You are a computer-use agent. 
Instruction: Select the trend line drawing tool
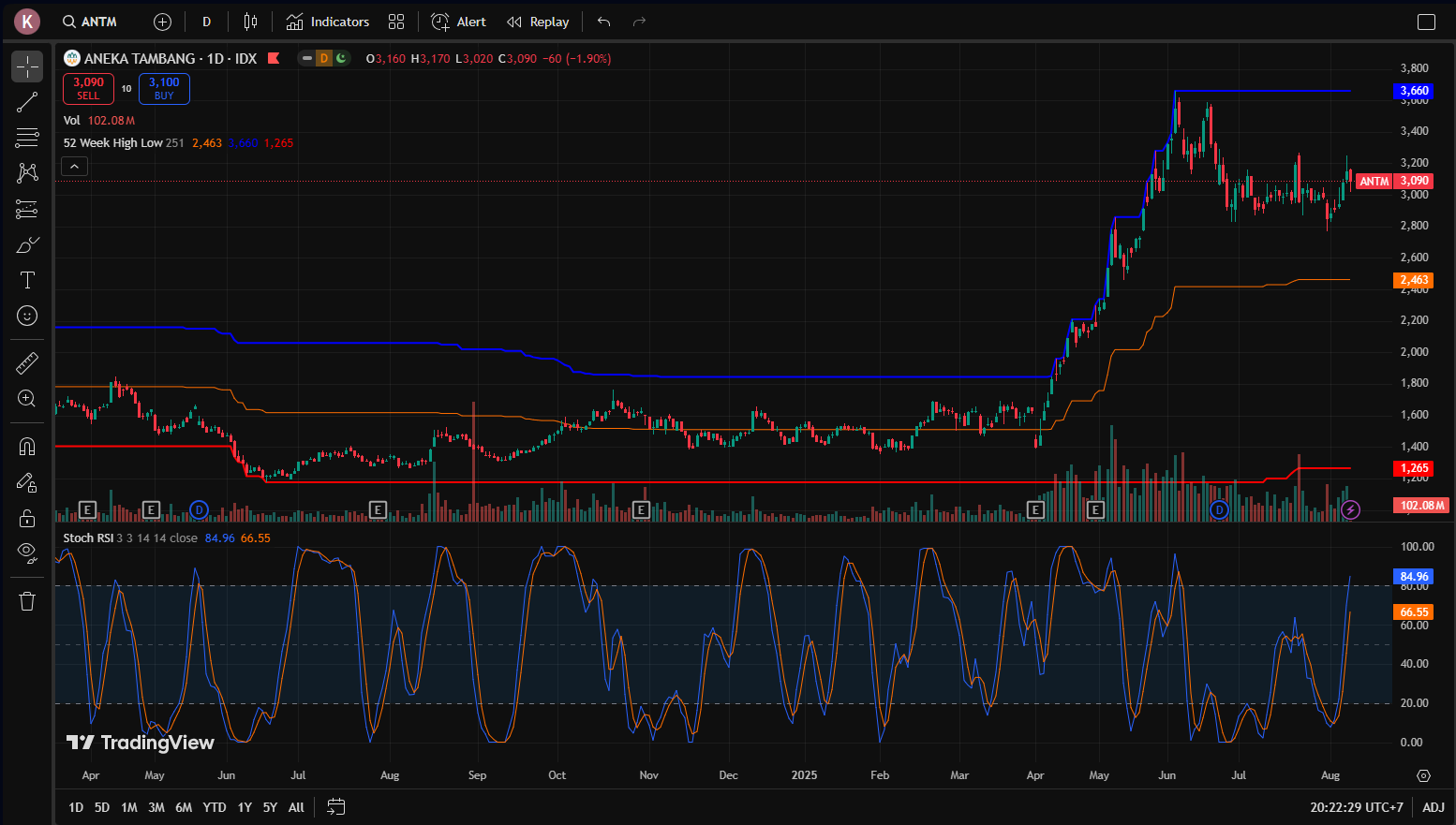point(27,102)
